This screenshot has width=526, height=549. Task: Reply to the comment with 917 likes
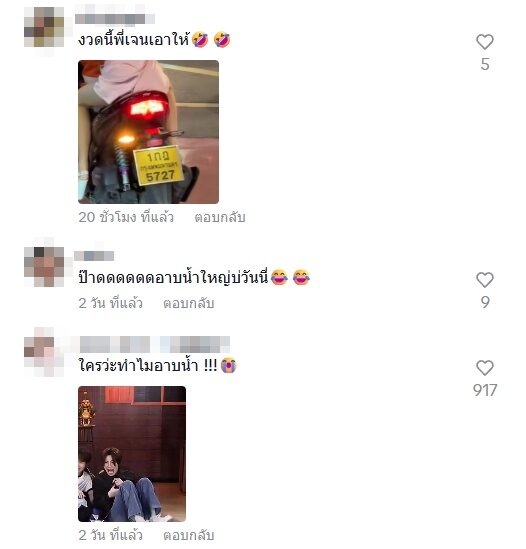[x=189, y=535]
